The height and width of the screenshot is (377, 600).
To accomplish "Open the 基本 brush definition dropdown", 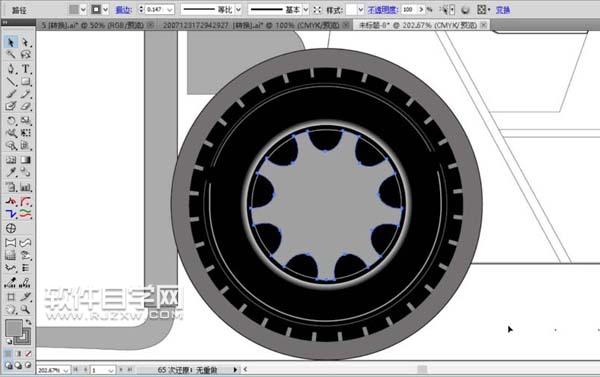I will (305, 10).
